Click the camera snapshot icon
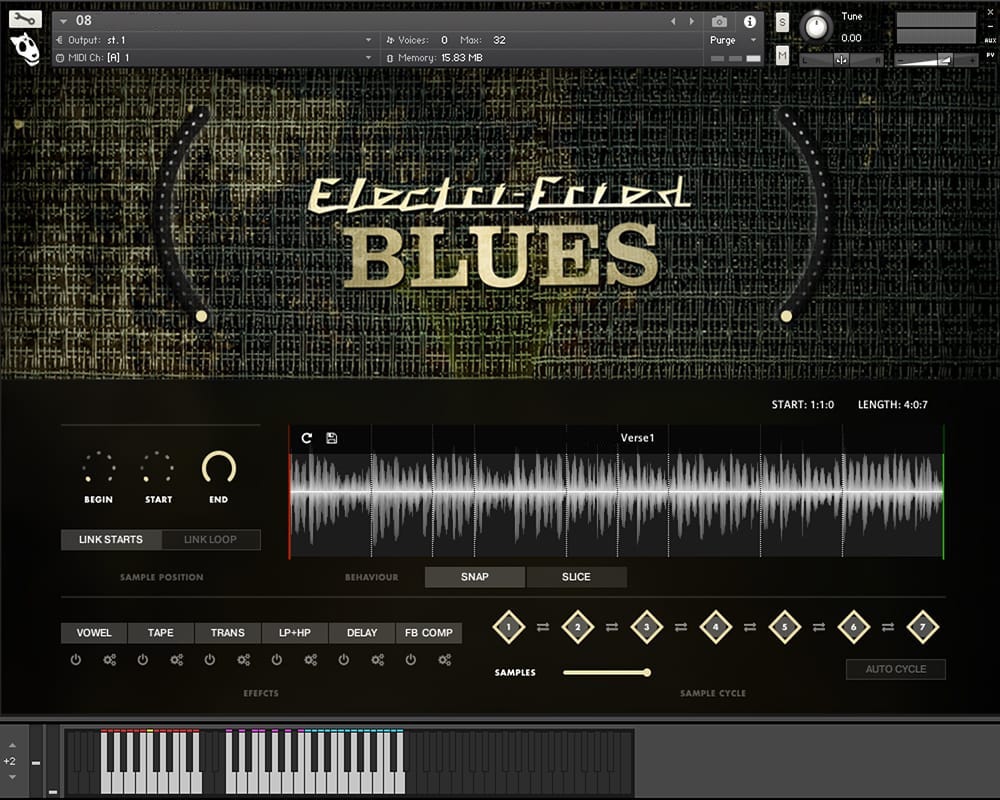The width and height of the screenshot is (1000, 800). 719,21
